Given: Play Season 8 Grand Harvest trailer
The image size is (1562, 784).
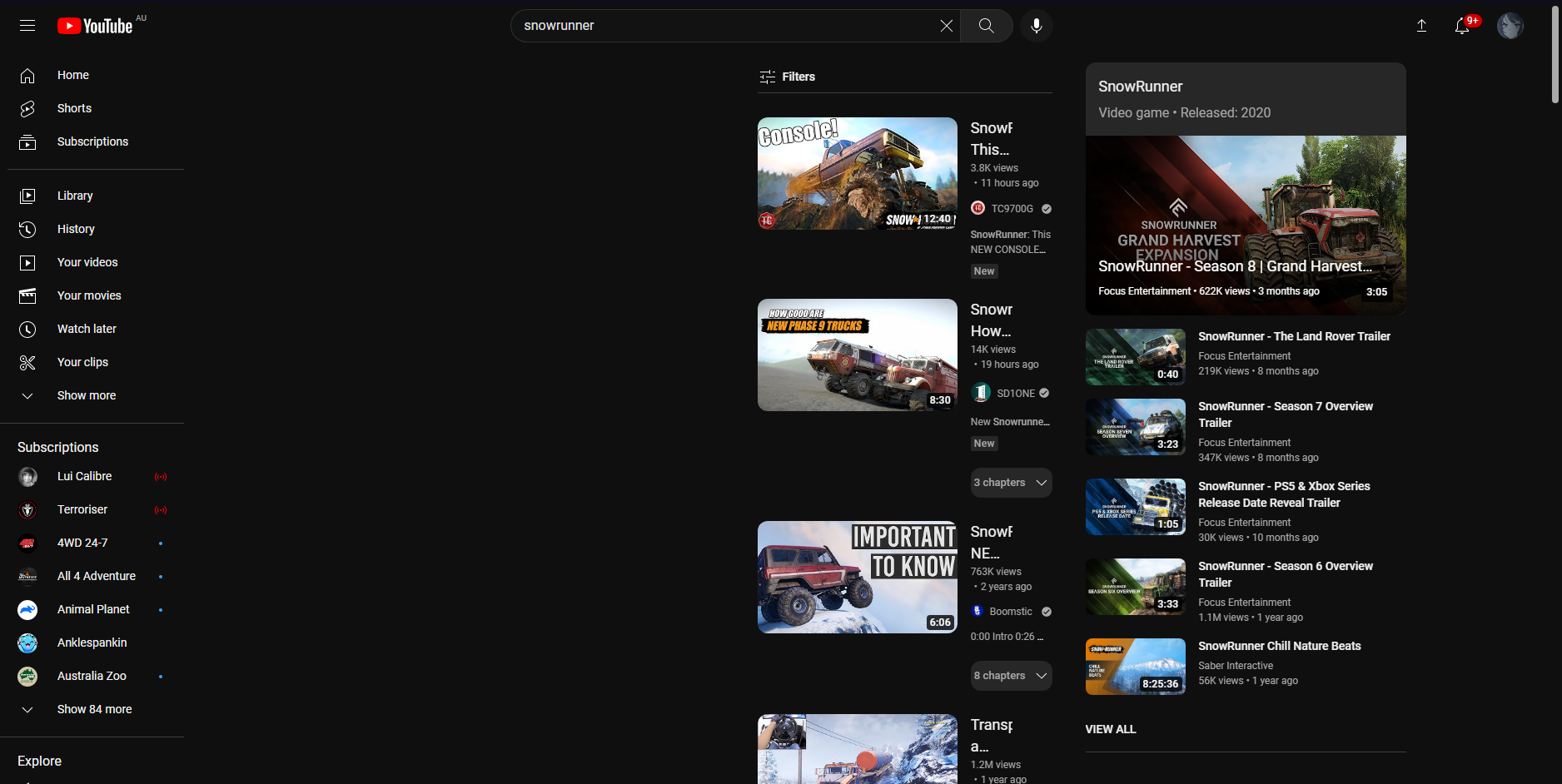Looking at the screenshot, I should click(1246, 225).
